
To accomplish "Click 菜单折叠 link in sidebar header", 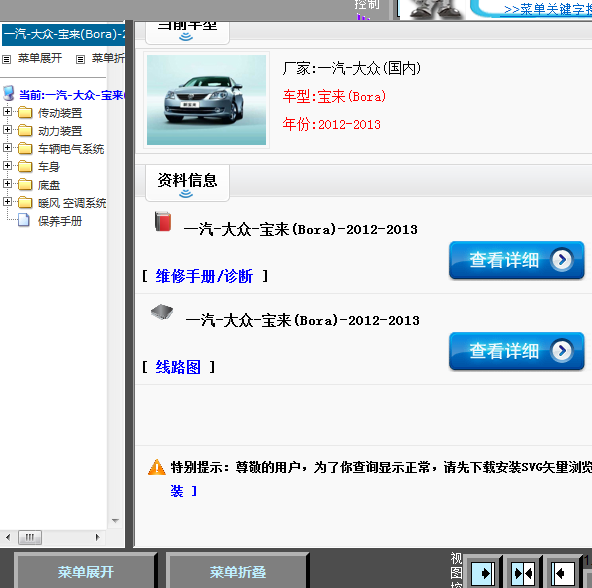I will pos(108,58).
